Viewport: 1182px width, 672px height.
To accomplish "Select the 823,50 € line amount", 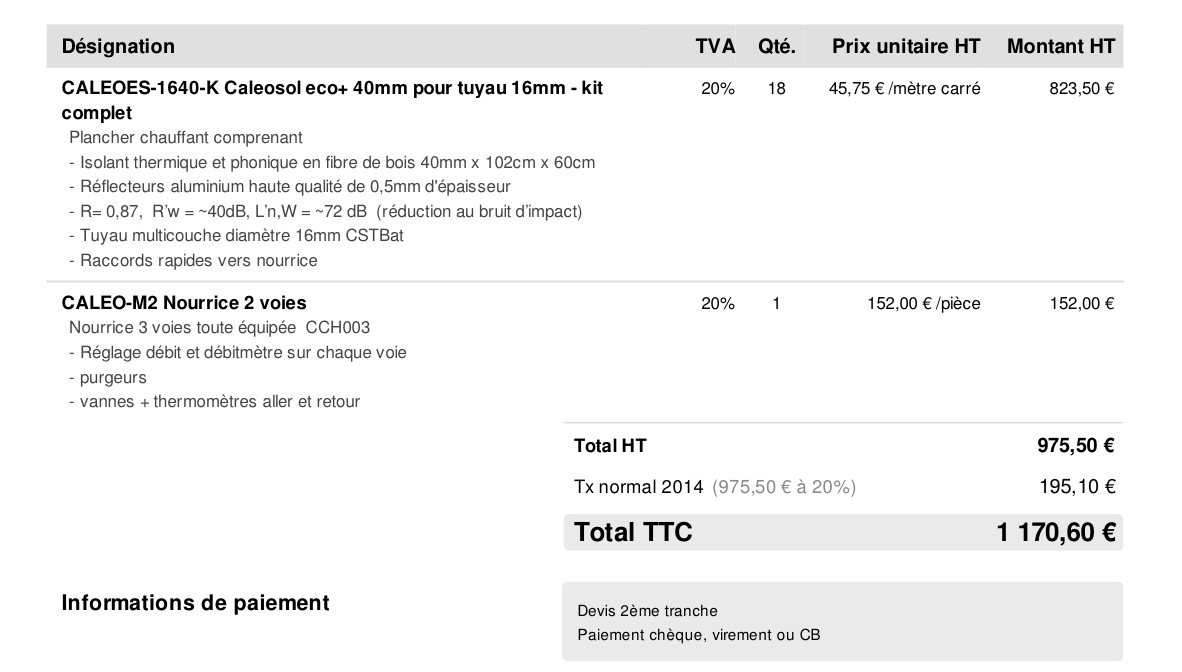I will (1081, 89).
